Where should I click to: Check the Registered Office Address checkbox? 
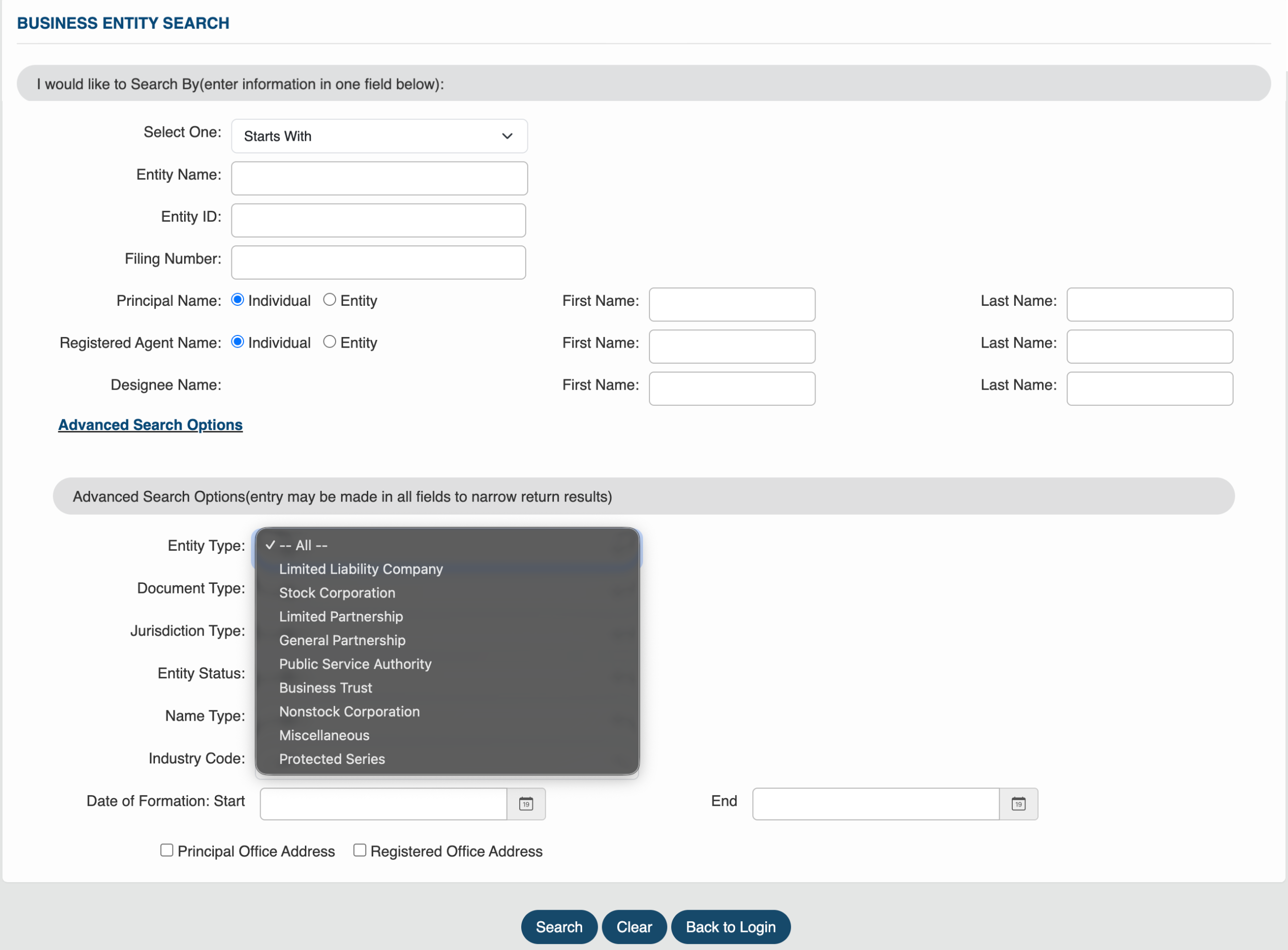point(360,850)
